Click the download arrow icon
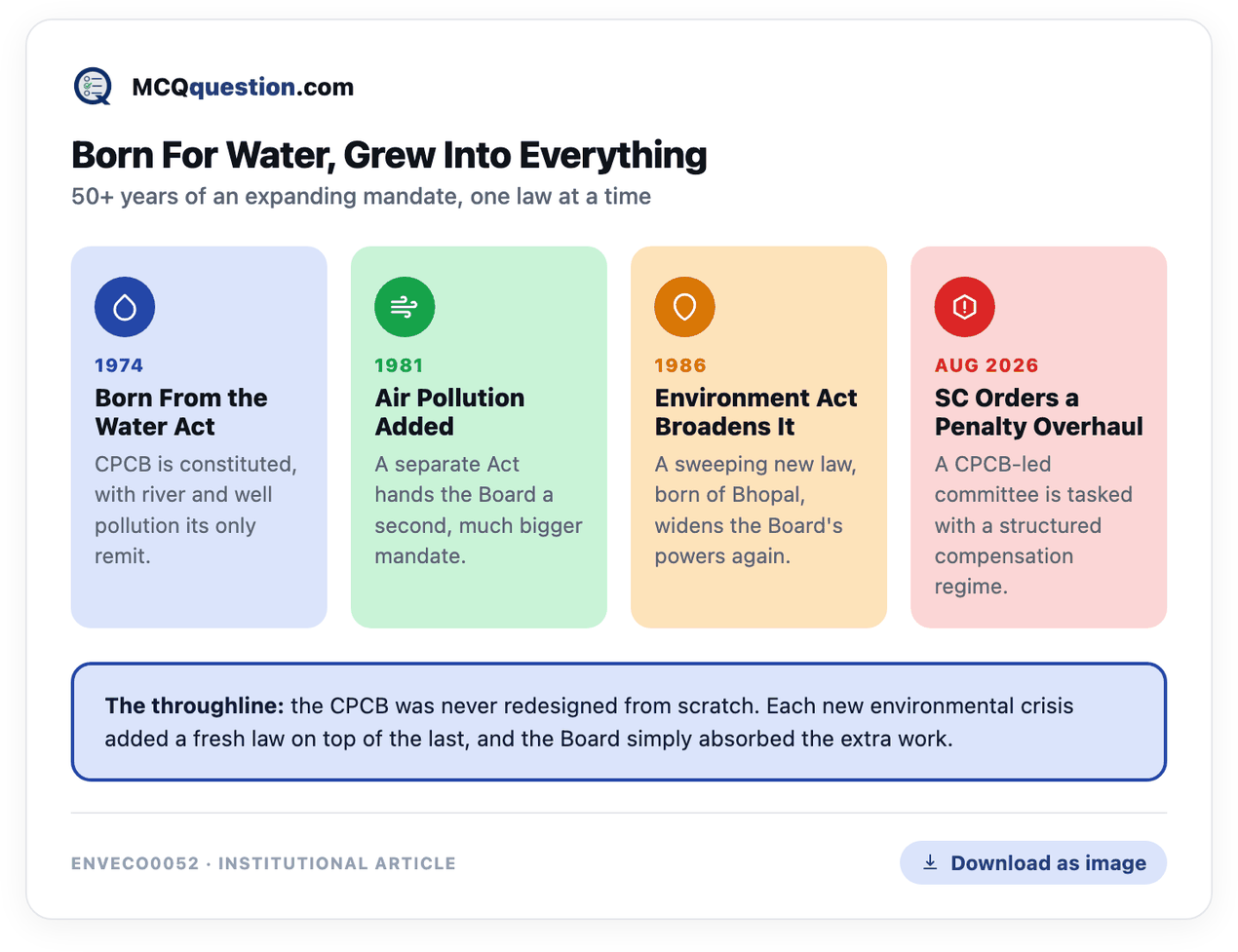 (x=930, y=862)
